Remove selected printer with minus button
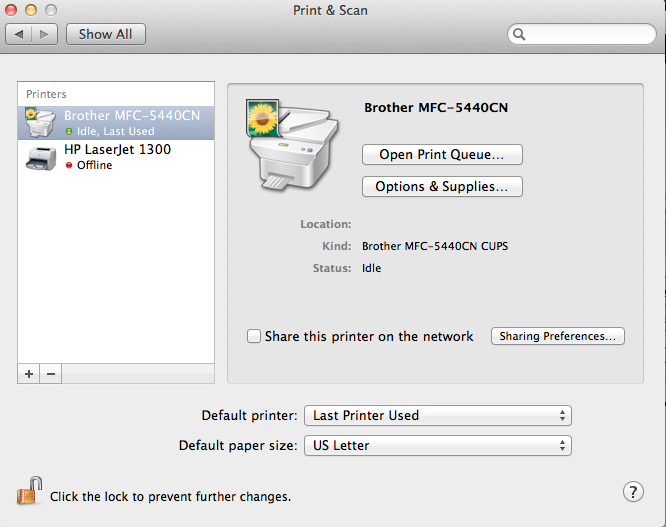Viewport: 666px width, 527px height. (51, 374)
